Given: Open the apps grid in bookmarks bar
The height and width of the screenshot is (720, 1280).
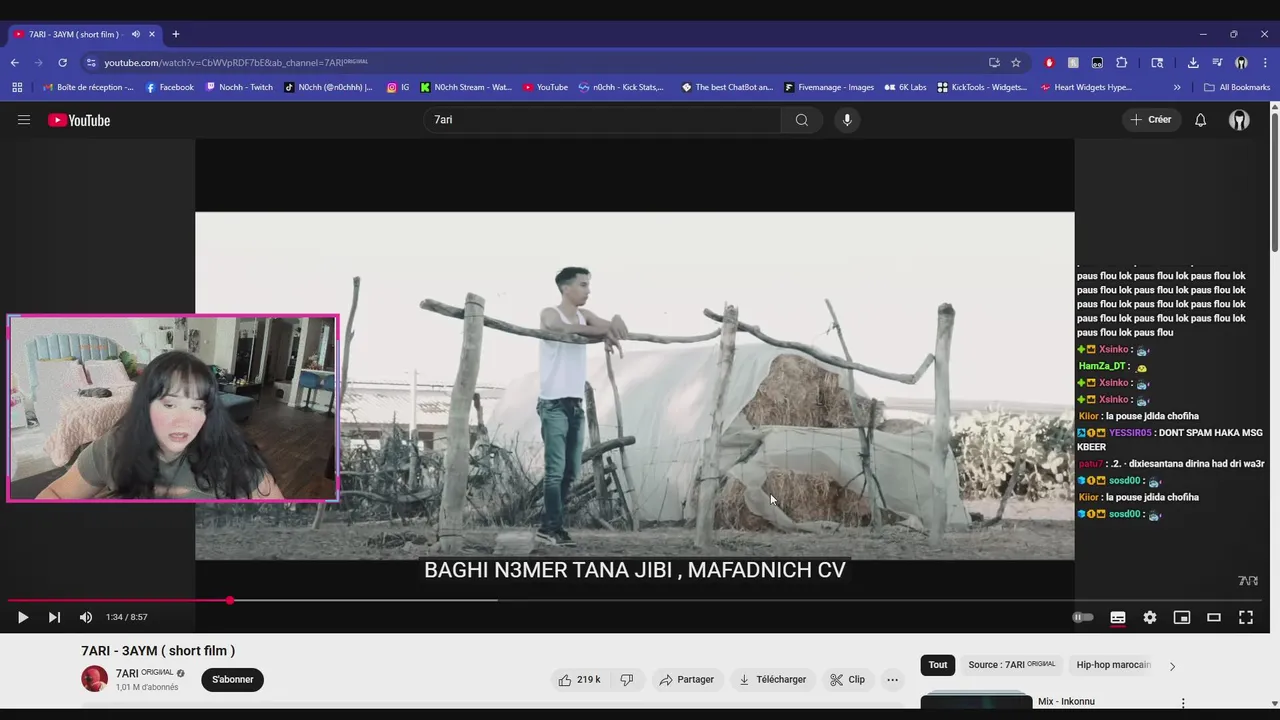Looking at the screenshot, I should (17, 87).
